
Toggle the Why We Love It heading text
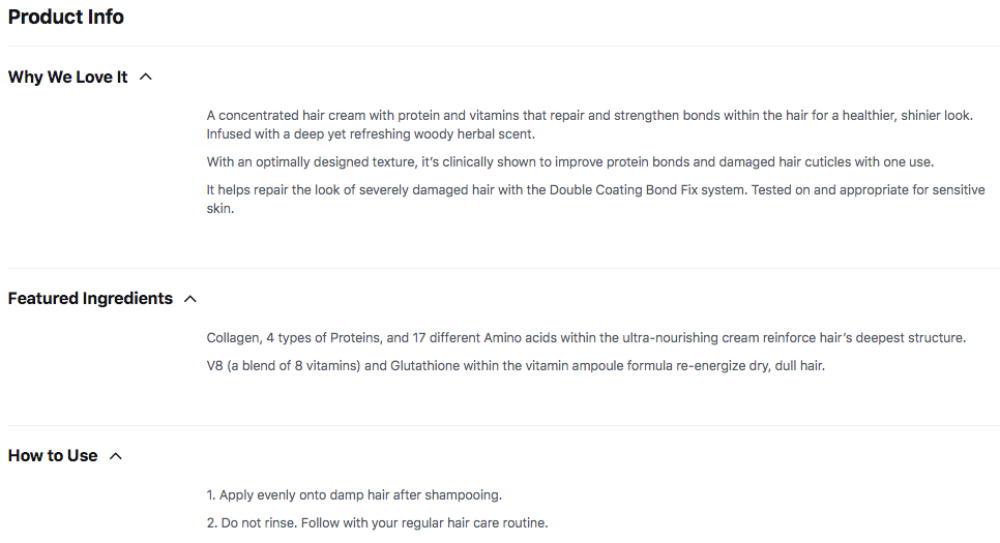click(68, 77)
